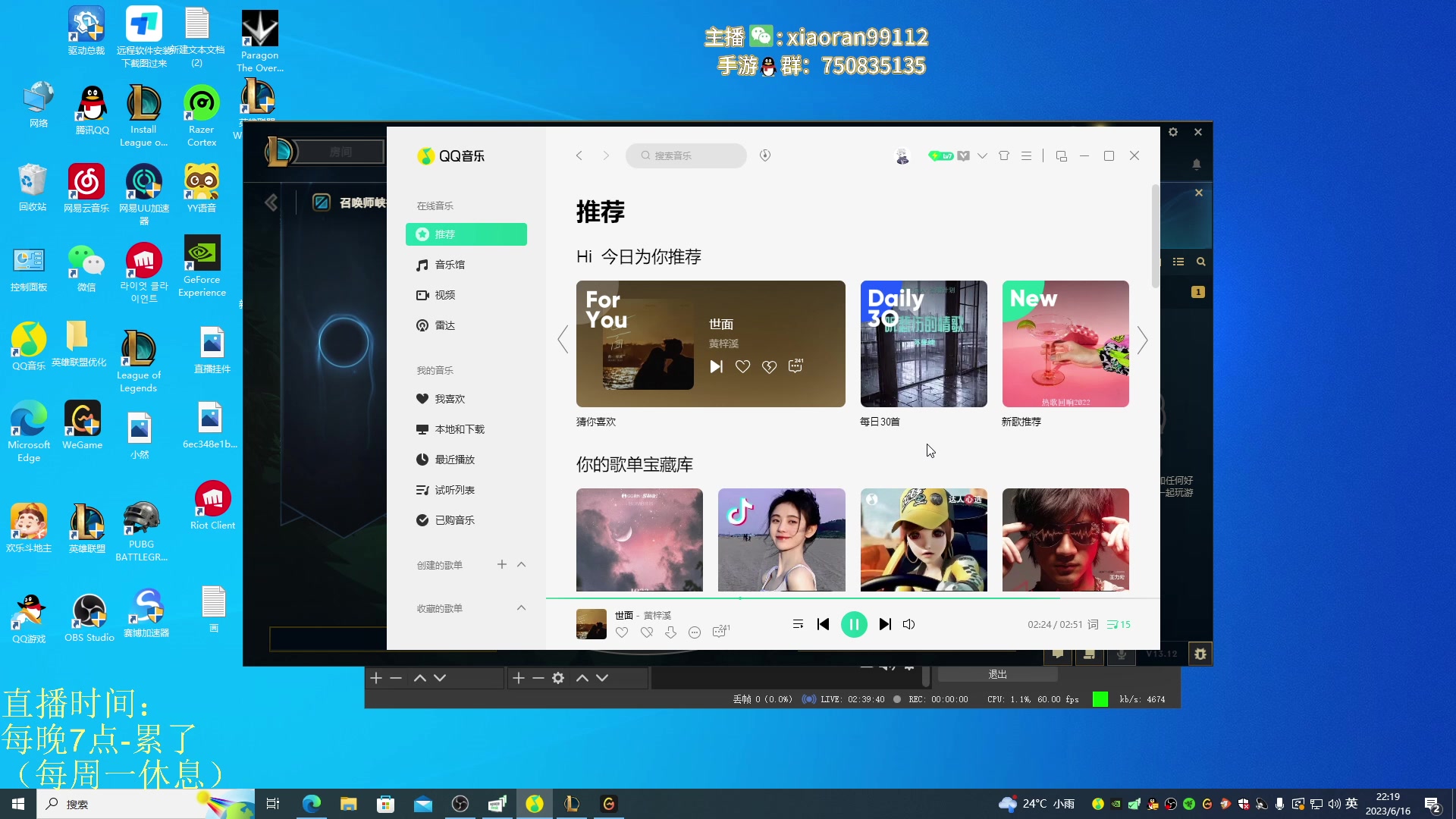Like the song on For You card
This screenshot has width=1456, height=819.
(x=742, y=366)
